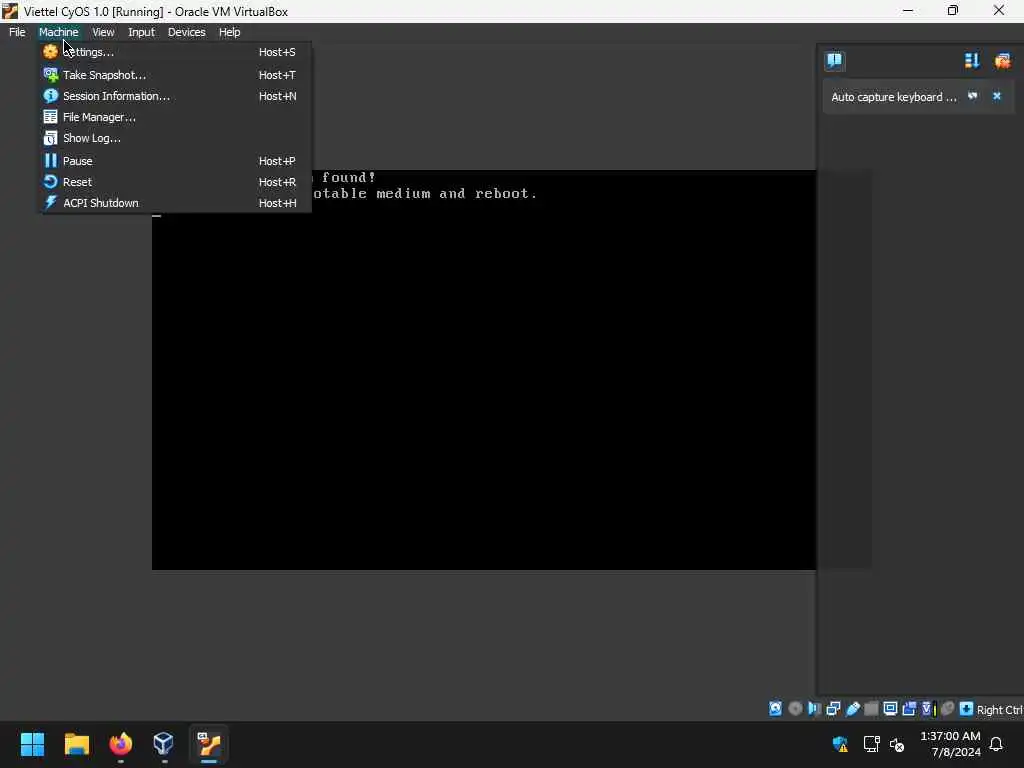Read the Auto capture keyboard notification text

click(893, 97)
